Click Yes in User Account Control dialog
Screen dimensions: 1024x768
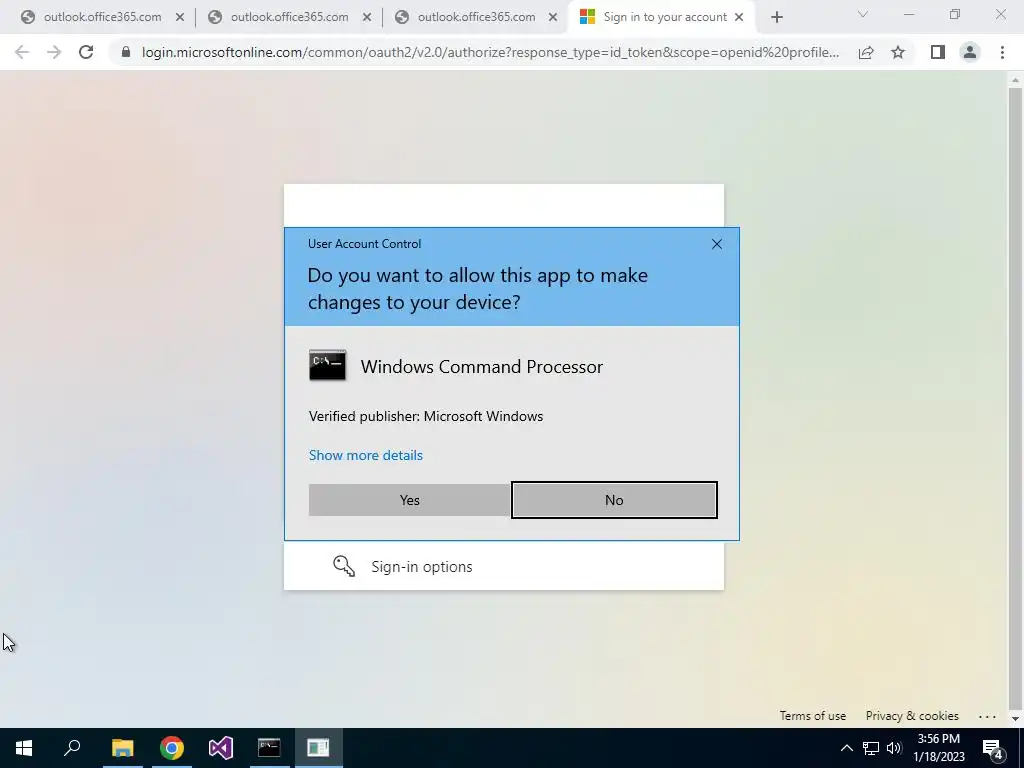409,500
